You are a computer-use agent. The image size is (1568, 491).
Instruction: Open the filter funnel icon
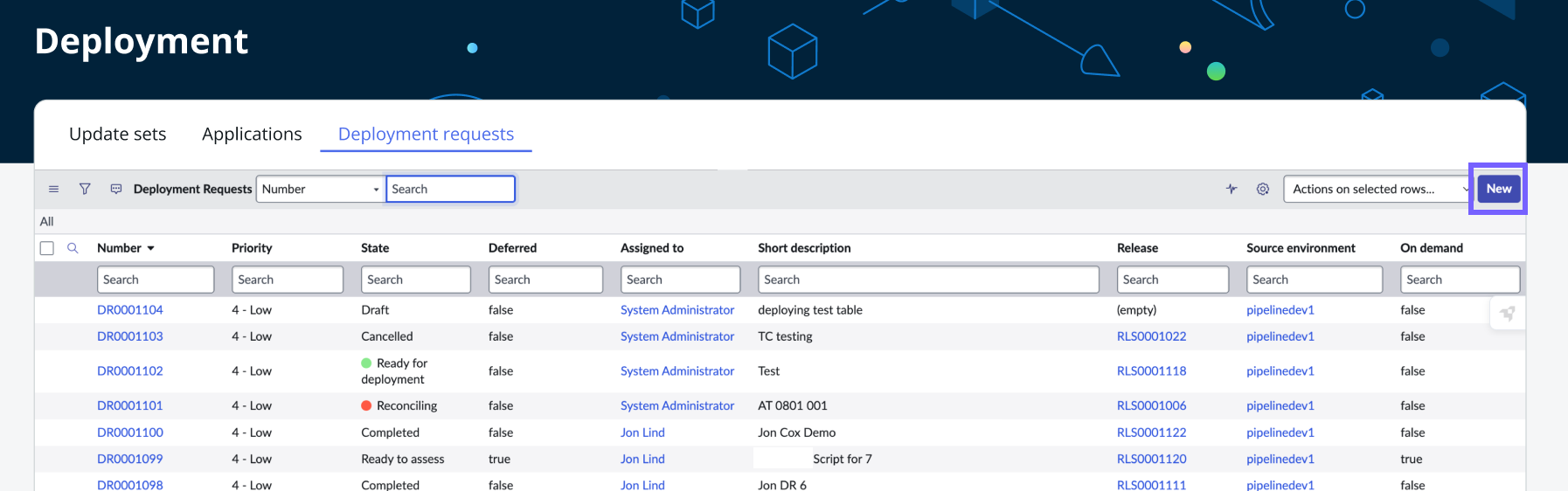pos(85,189)
